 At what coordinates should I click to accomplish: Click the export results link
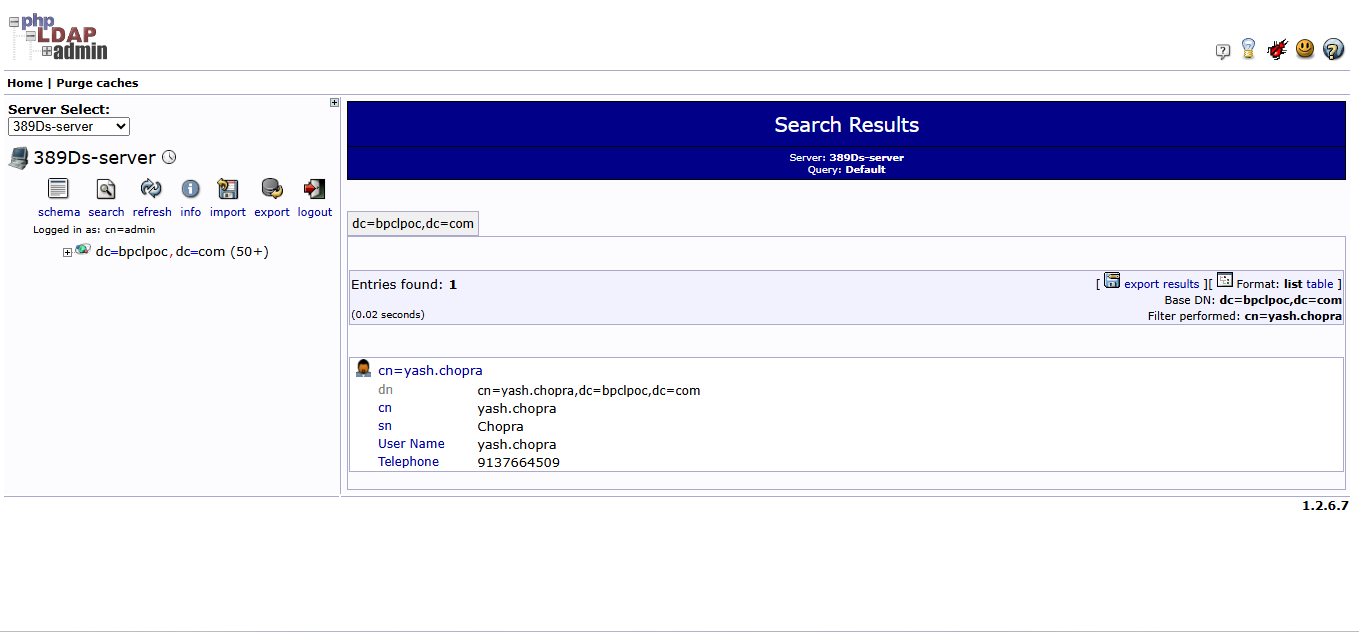point(1161,284)
